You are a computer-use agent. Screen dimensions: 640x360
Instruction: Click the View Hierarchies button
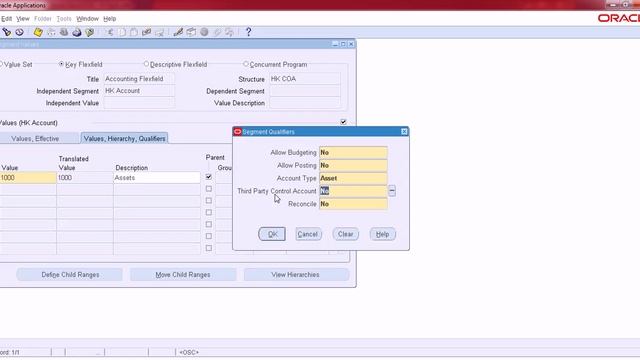coord(296,275)
